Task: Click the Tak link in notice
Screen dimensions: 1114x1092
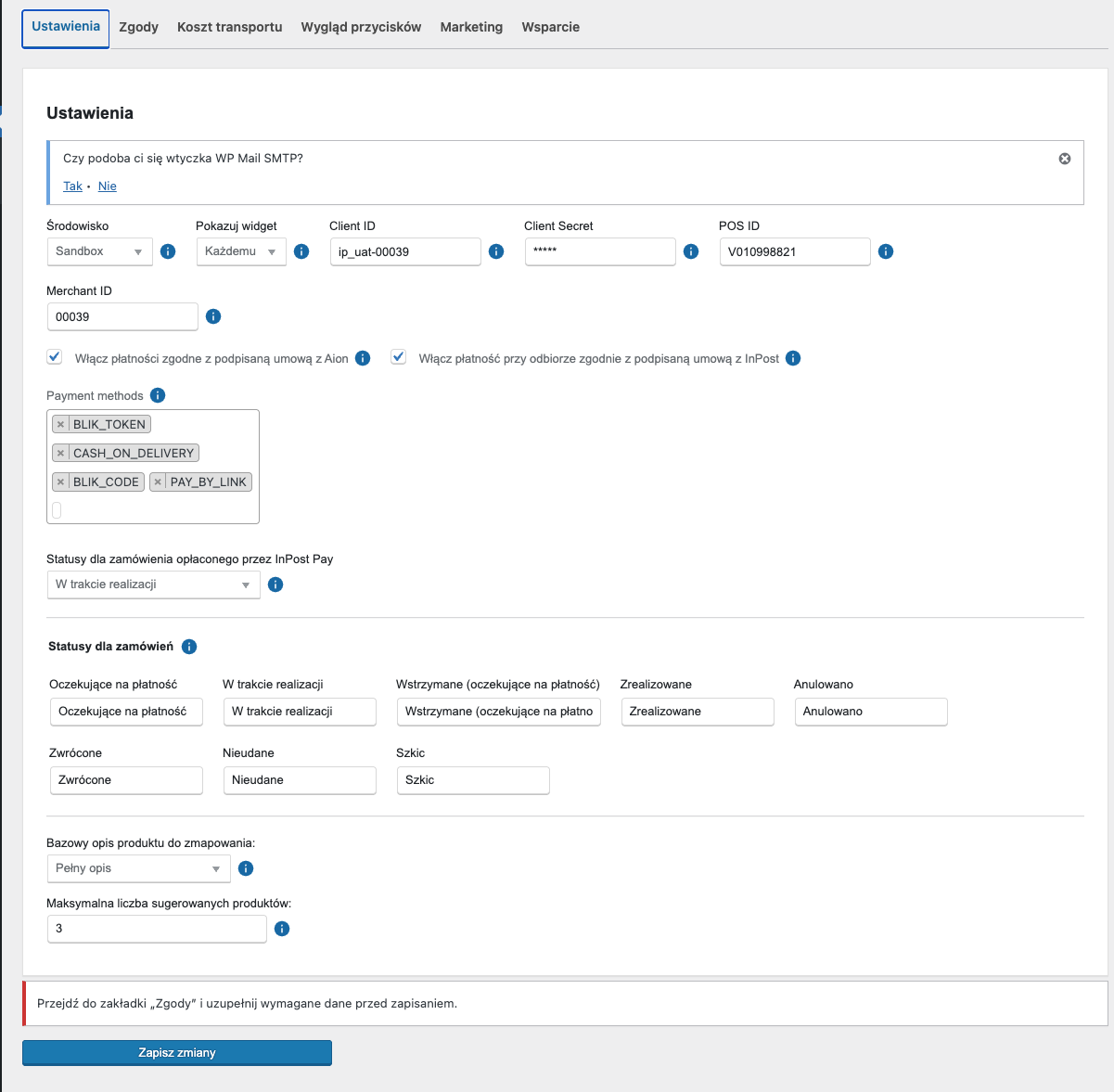Action: [72, 186]
